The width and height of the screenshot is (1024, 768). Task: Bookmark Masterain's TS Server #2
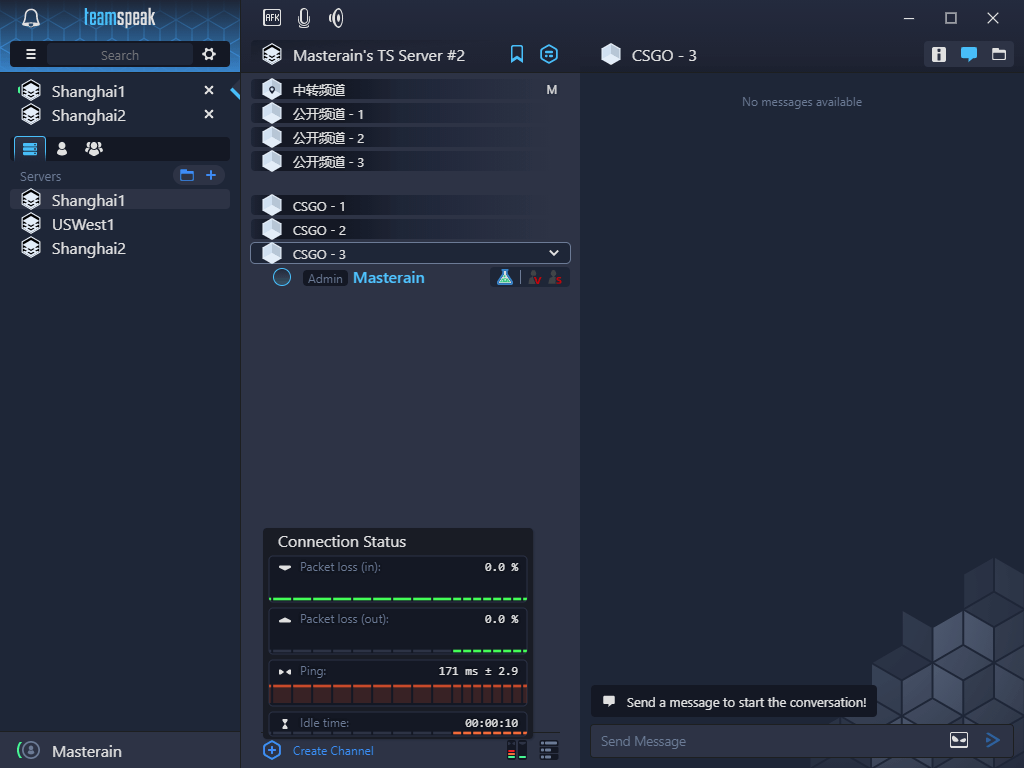(x=517, y=54)
